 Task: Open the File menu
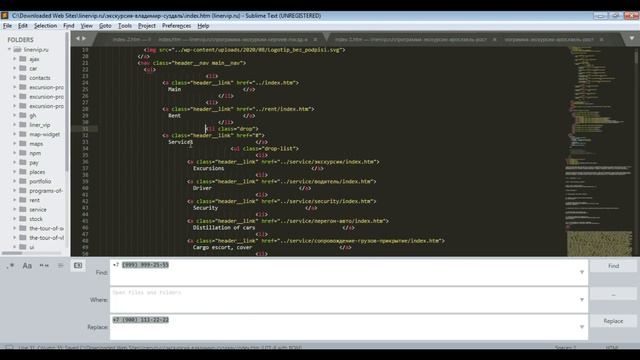point(7,26)
